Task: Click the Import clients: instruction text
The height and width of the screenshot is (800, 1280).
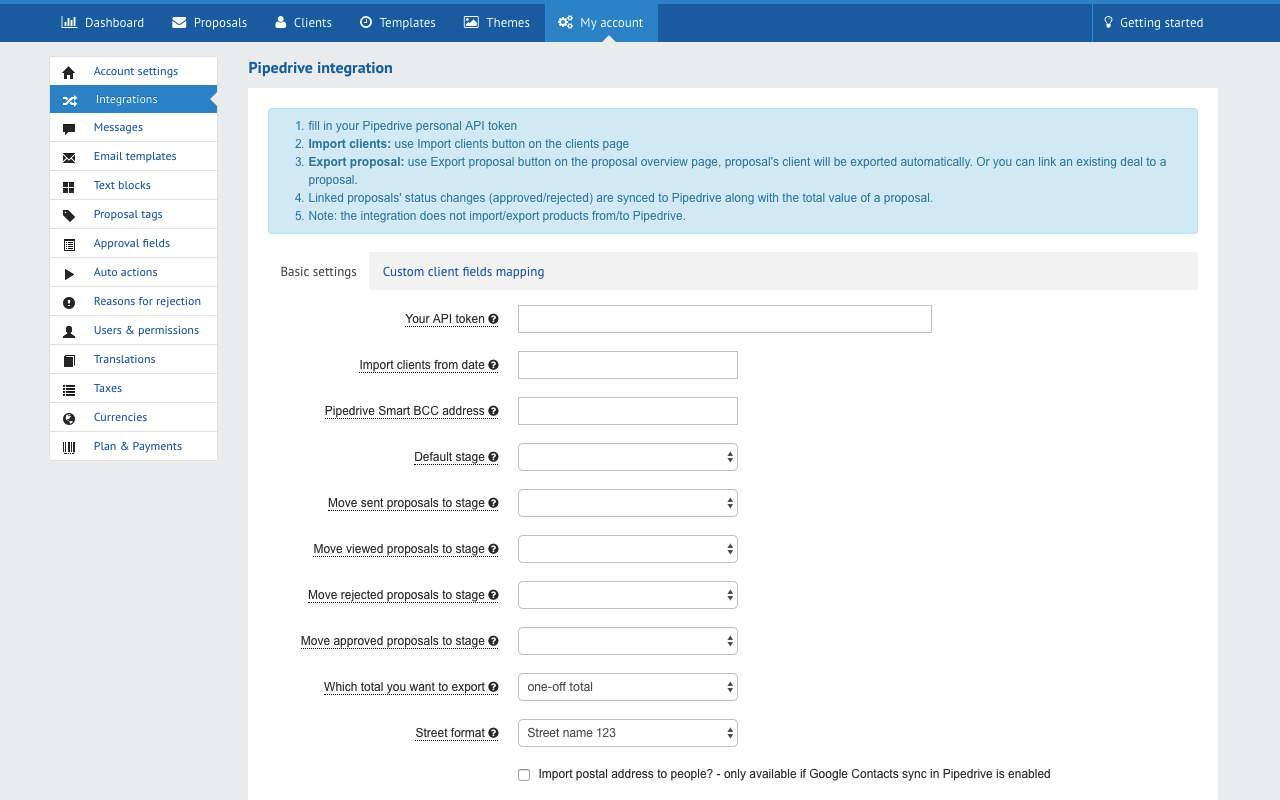Action: [x=349, y=144]
